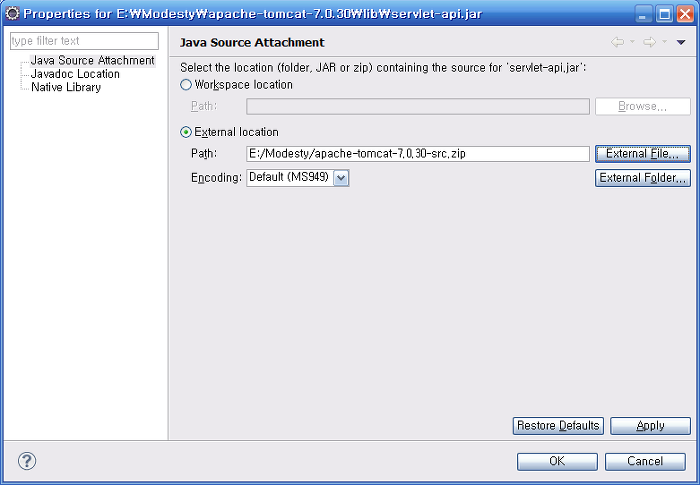Close the Properties dialog window
The width and height of the screenshot is (700, 485).
coord(685,14)
